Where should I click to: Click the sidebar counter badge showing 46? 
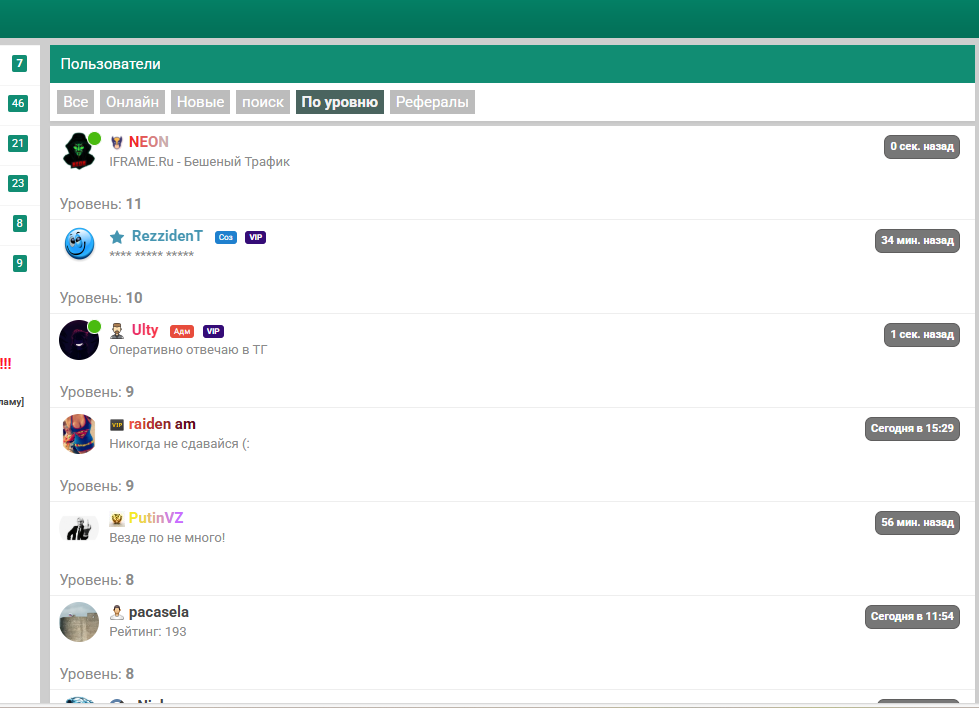pos(18,103)
